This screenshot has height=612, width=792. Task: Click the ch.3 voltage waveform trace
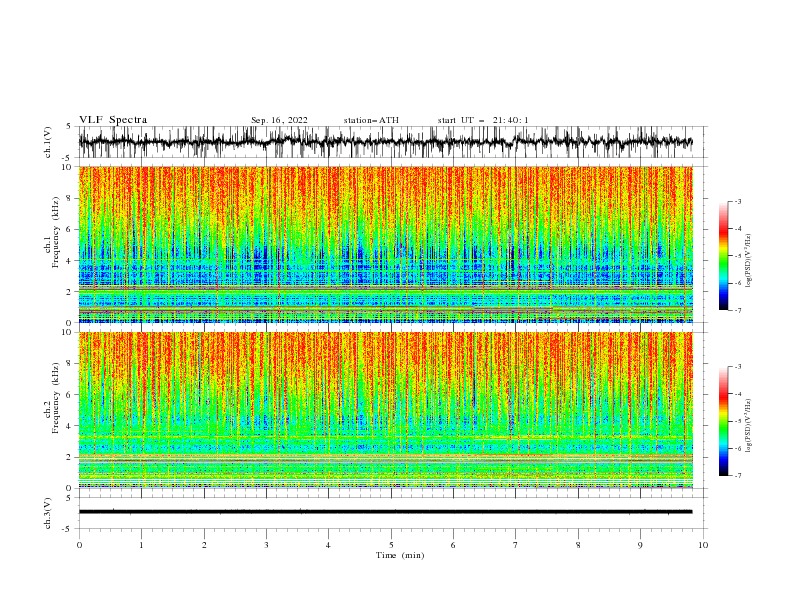point(386,512)
